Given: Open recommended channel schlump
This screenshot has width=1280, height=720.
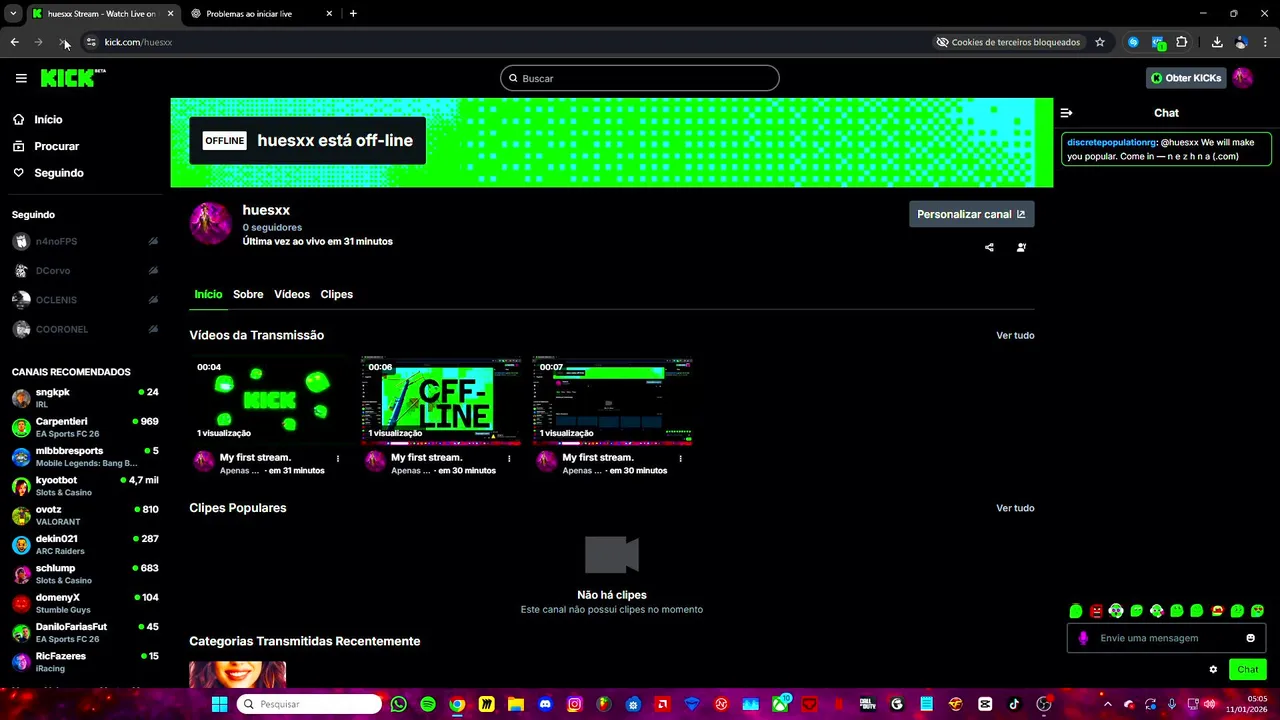Looking at the screenshot, I should click(85, 574).
